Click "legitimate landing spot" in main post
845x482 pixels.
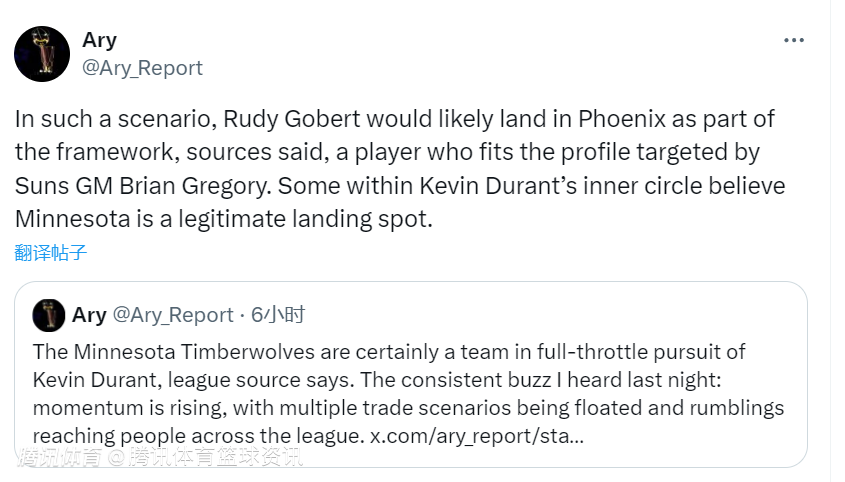(x=309, y=220)
